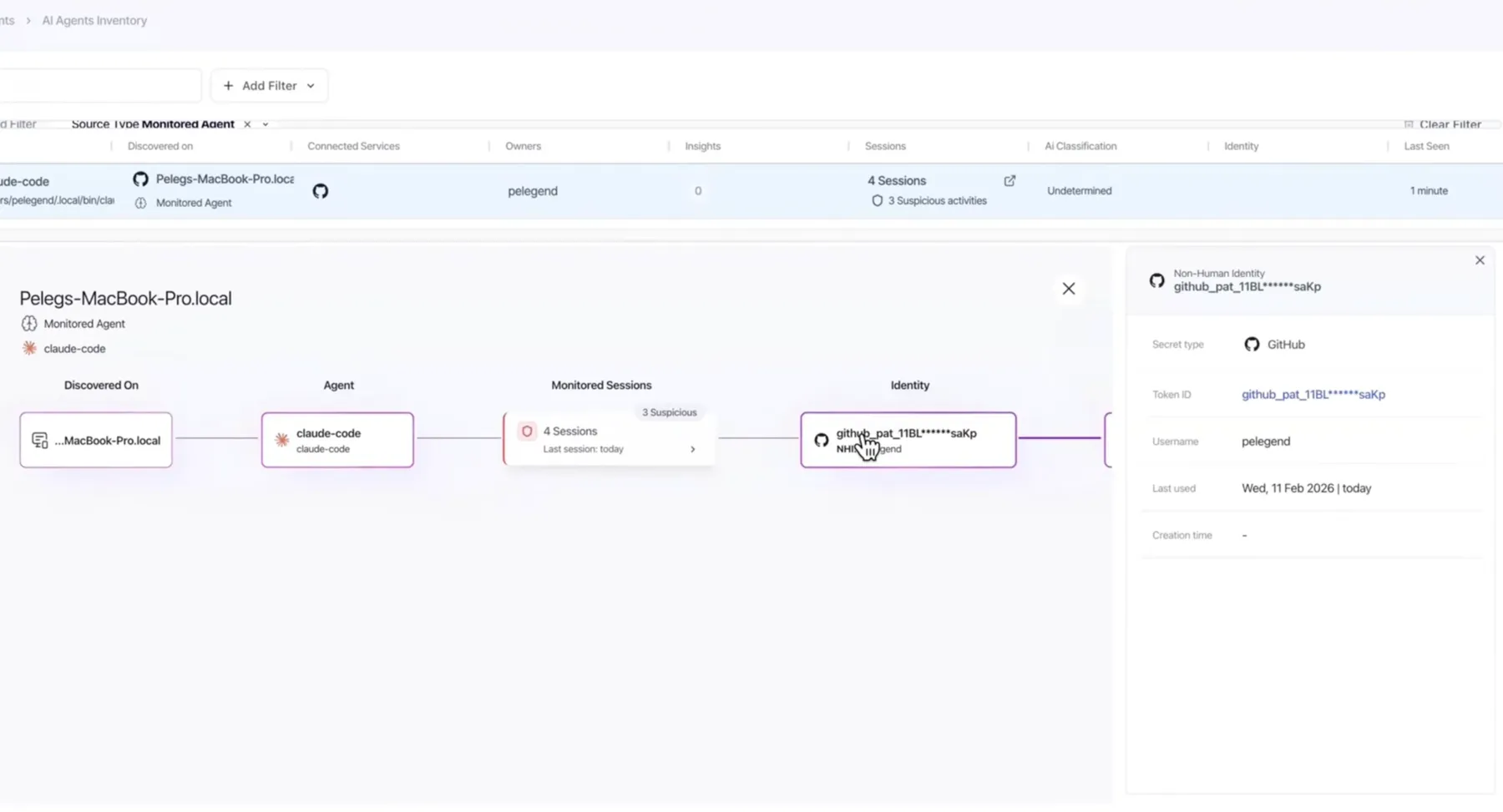Click the Ai Classification column header

[x=1080, y=146]
